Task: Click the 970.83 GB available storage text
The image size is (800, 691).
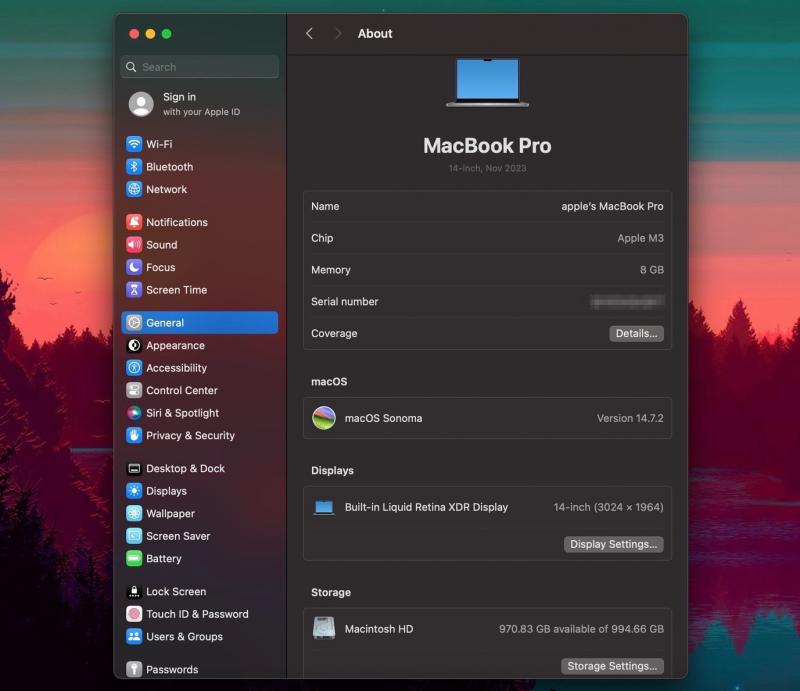Action: coord(581,629)
